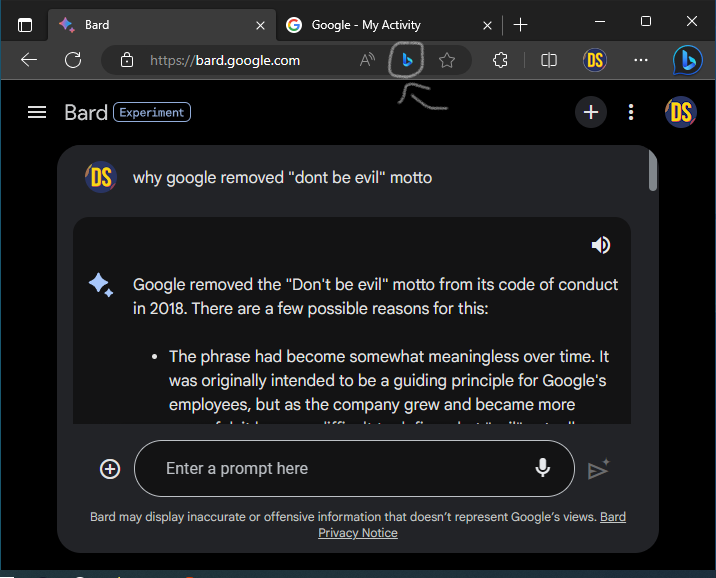Open the browser Extensions puzzle icon
This screenshot has width=716, height=578.
501,60
